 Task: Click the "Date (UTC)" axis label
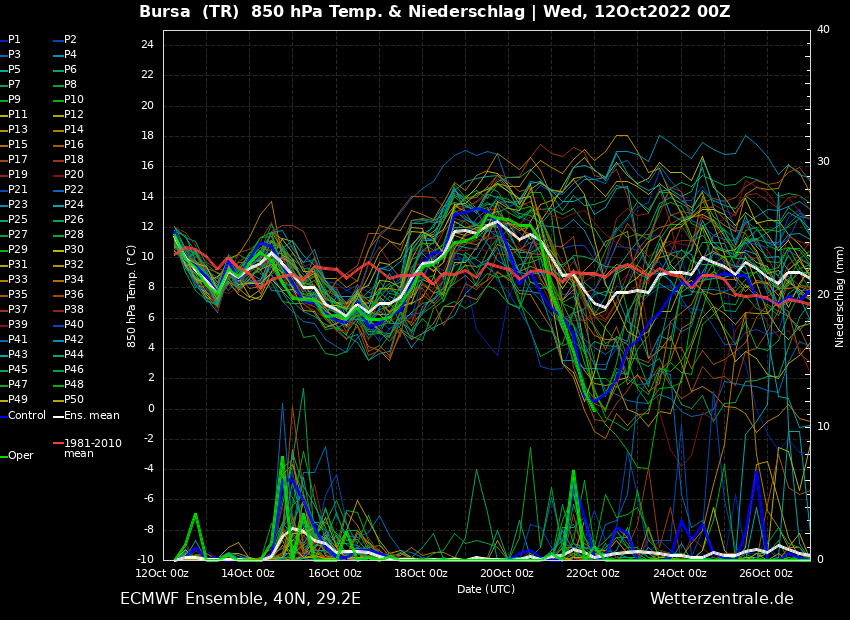pyautogui.click(x=486, y=589)
